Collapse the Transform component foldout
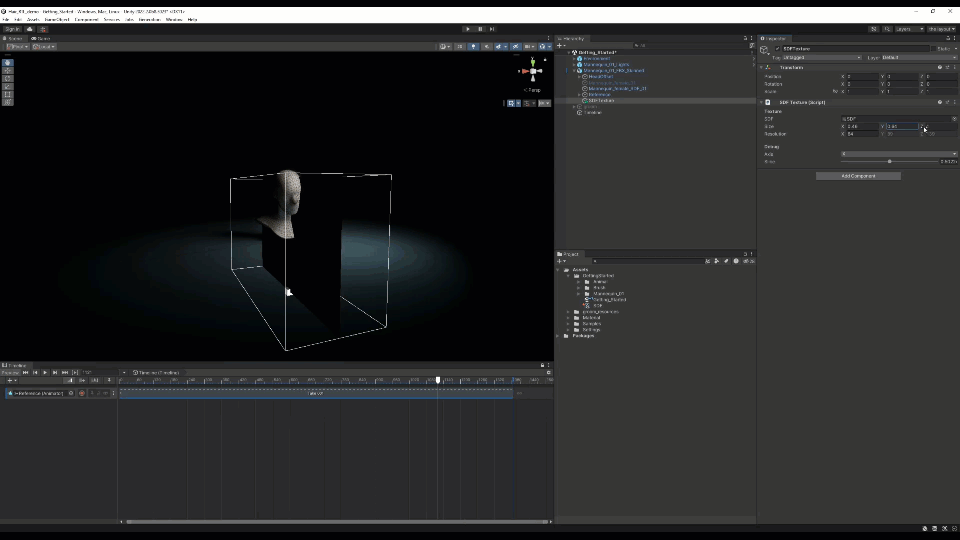Viewport: 960px width, 540px height. click(x=761, y=67)
